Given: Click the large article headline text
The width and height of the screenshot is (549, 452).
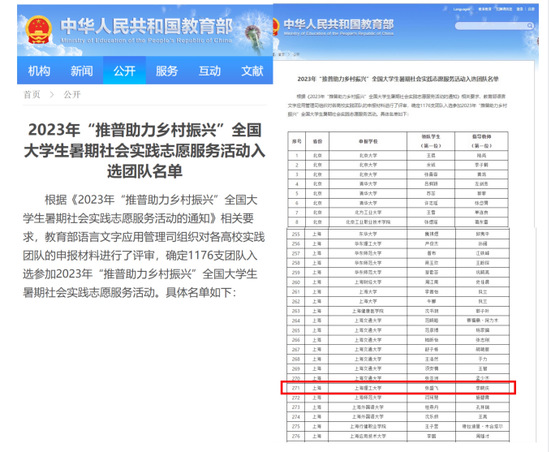Looking at the screenshot, I should [145, 151].
